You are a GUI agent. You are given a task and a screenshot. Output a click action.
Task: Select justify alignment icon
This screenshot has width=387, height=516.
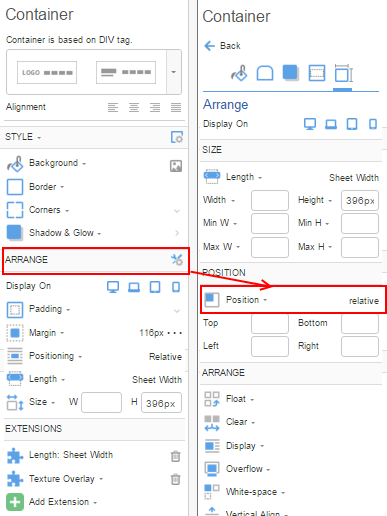[x=176, y=107]
